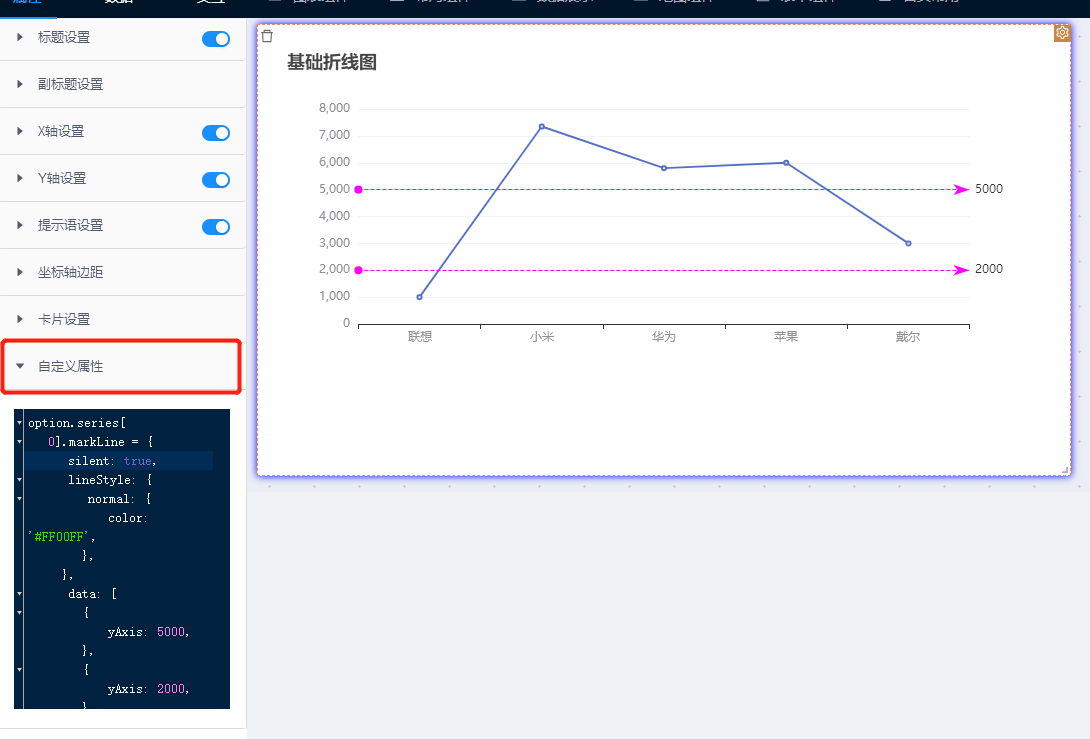Click the y-axis value 7,000
The image size is (1090, 739).
pyautogui.click(x=334, y=135)
